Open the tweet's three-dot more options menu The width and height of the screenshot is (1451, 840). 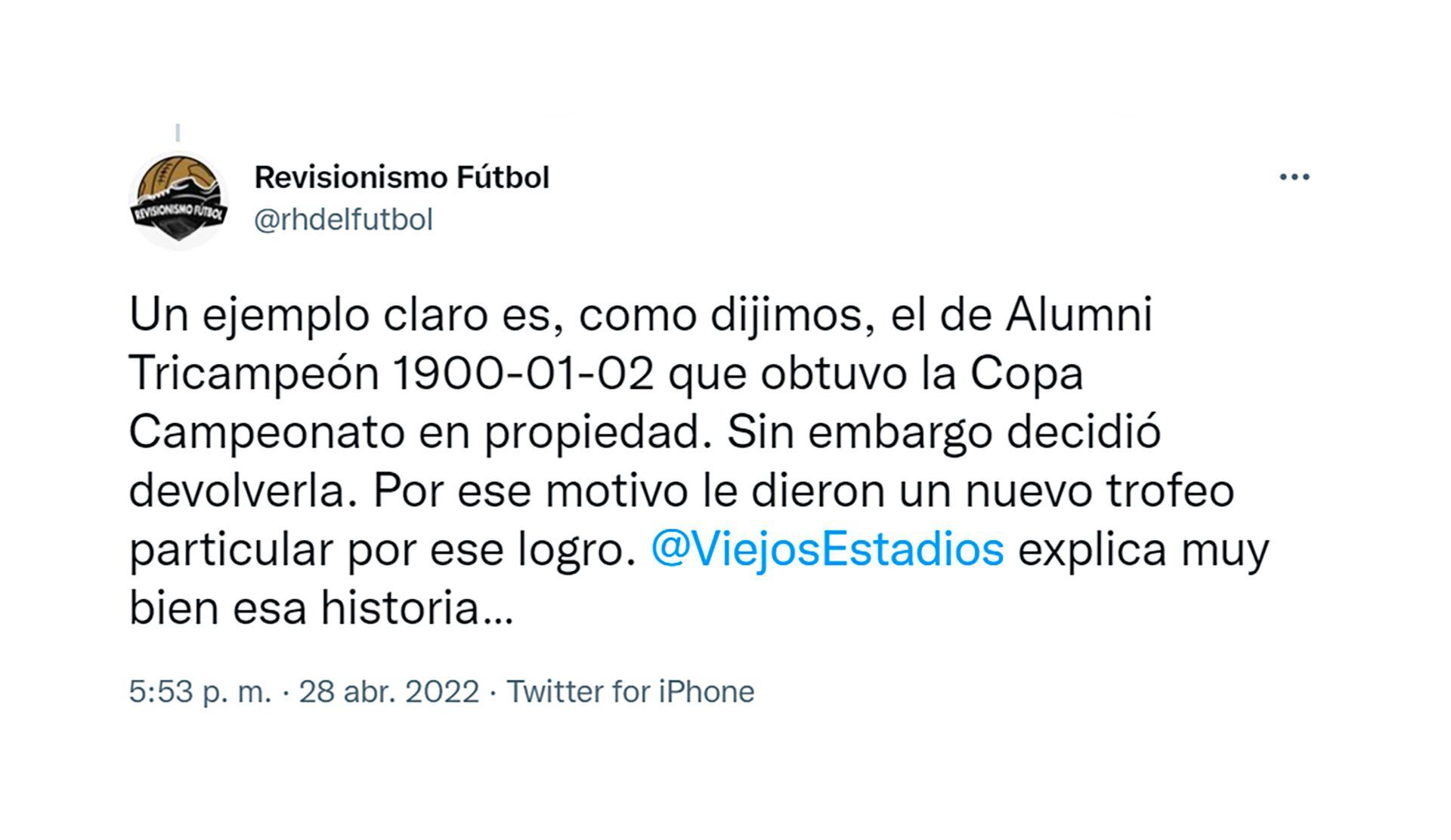click(x=1294, y=178)
